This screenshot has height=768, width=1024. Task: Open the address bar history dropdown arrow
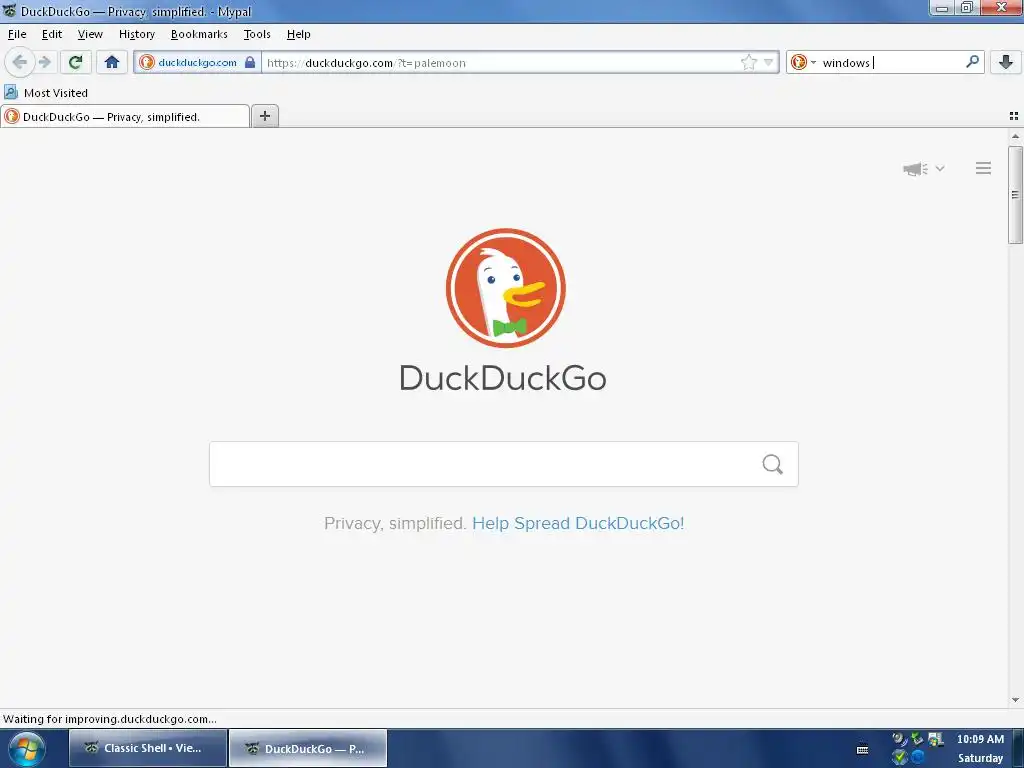769,63
